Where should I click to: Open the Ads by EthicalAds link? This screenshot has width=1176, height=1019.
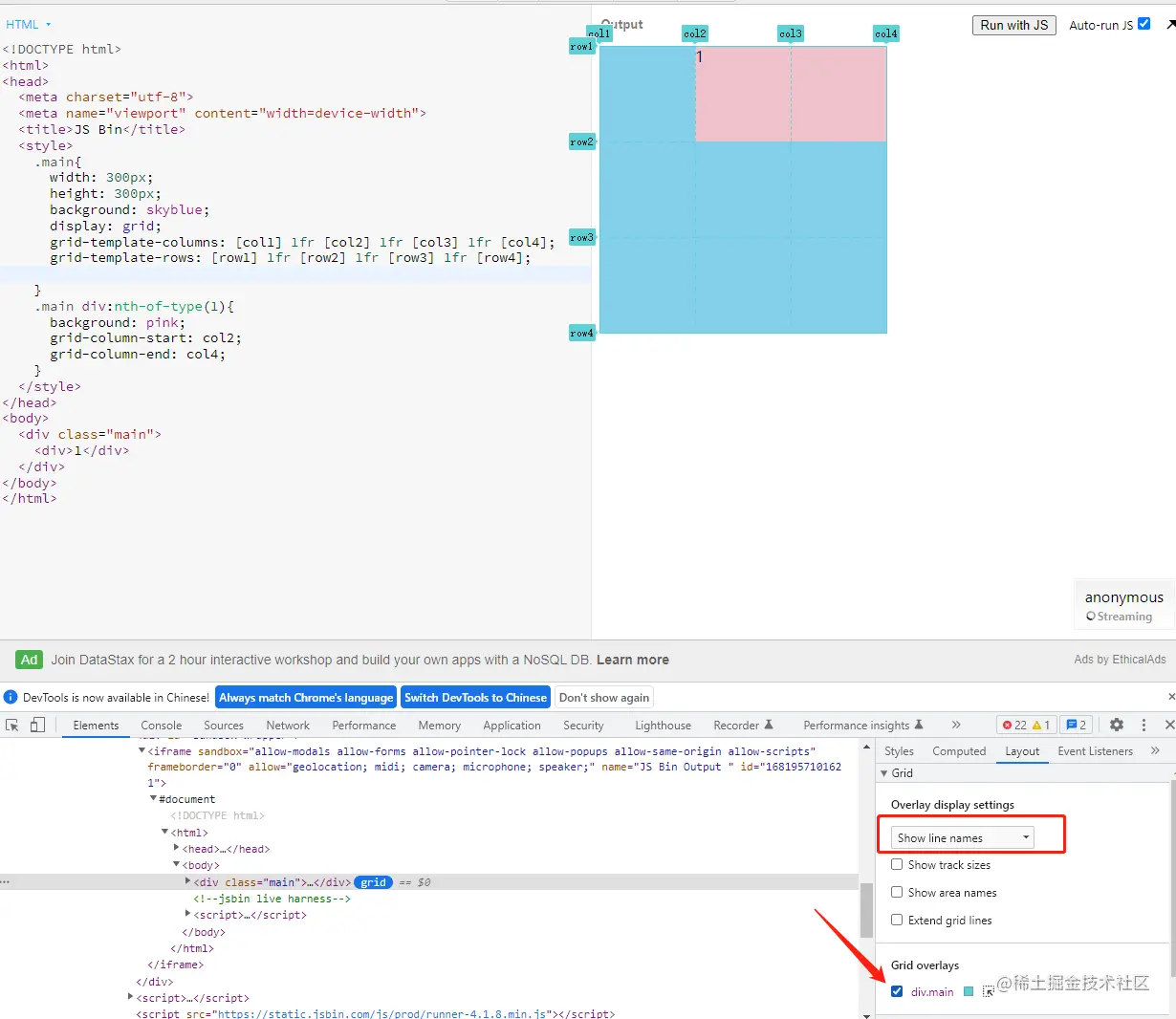coord(1120,660)
